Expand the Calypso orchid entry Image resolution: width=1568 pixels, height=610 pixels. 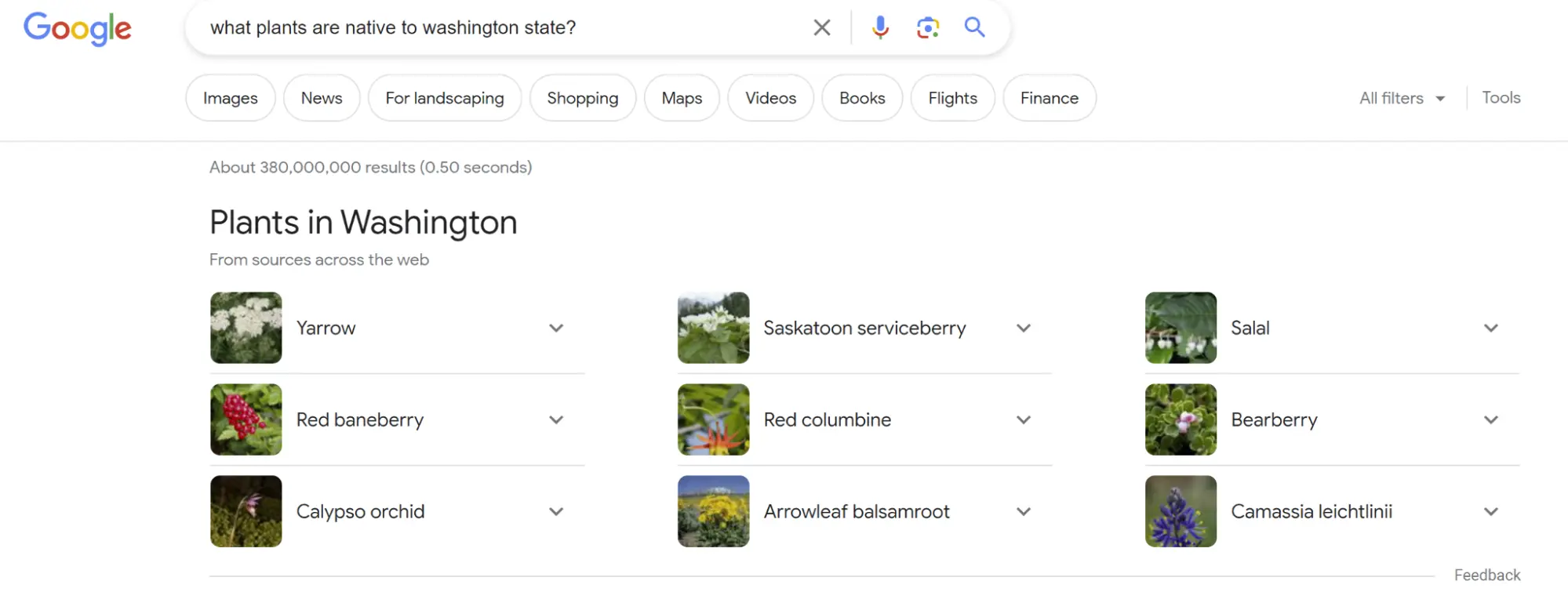pos(556,512)
